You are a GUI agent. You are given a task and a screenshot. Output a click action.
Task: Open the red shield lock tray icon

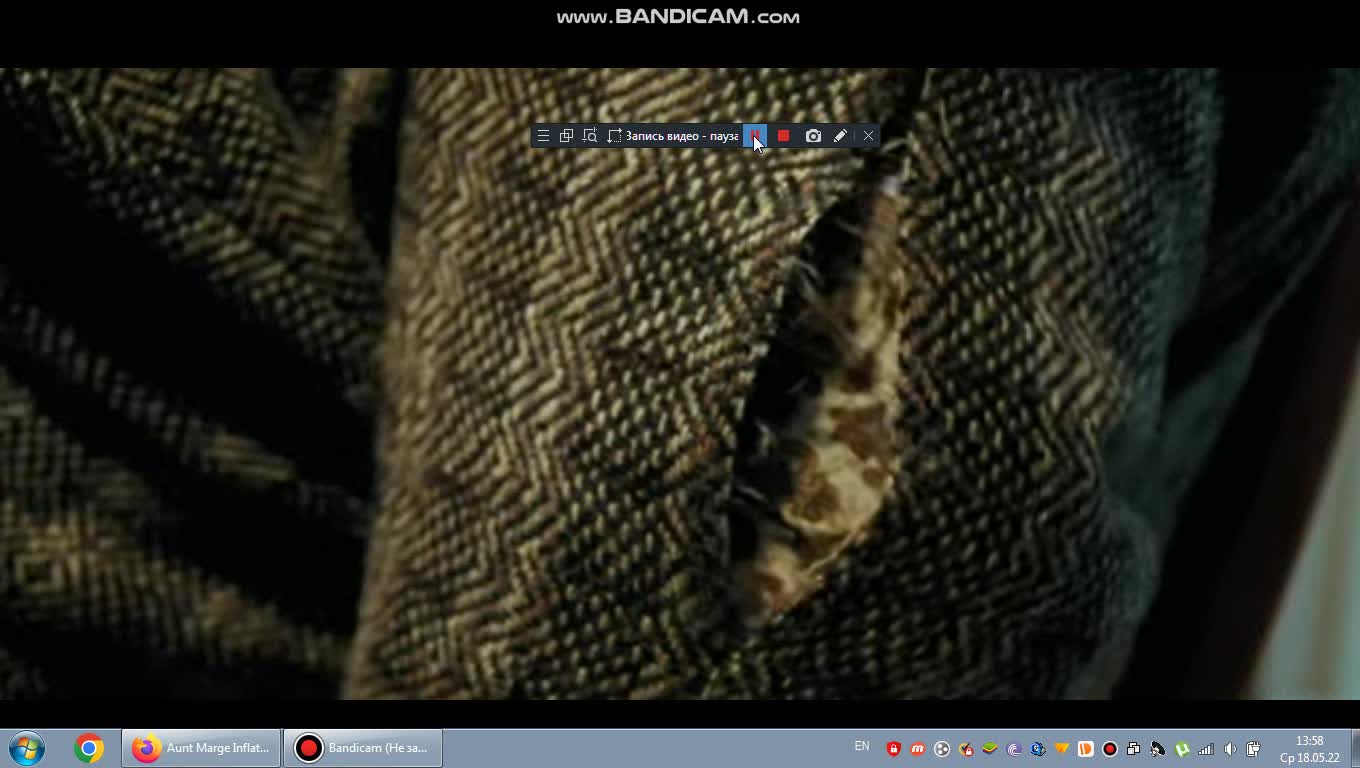(x=894, y=749)
